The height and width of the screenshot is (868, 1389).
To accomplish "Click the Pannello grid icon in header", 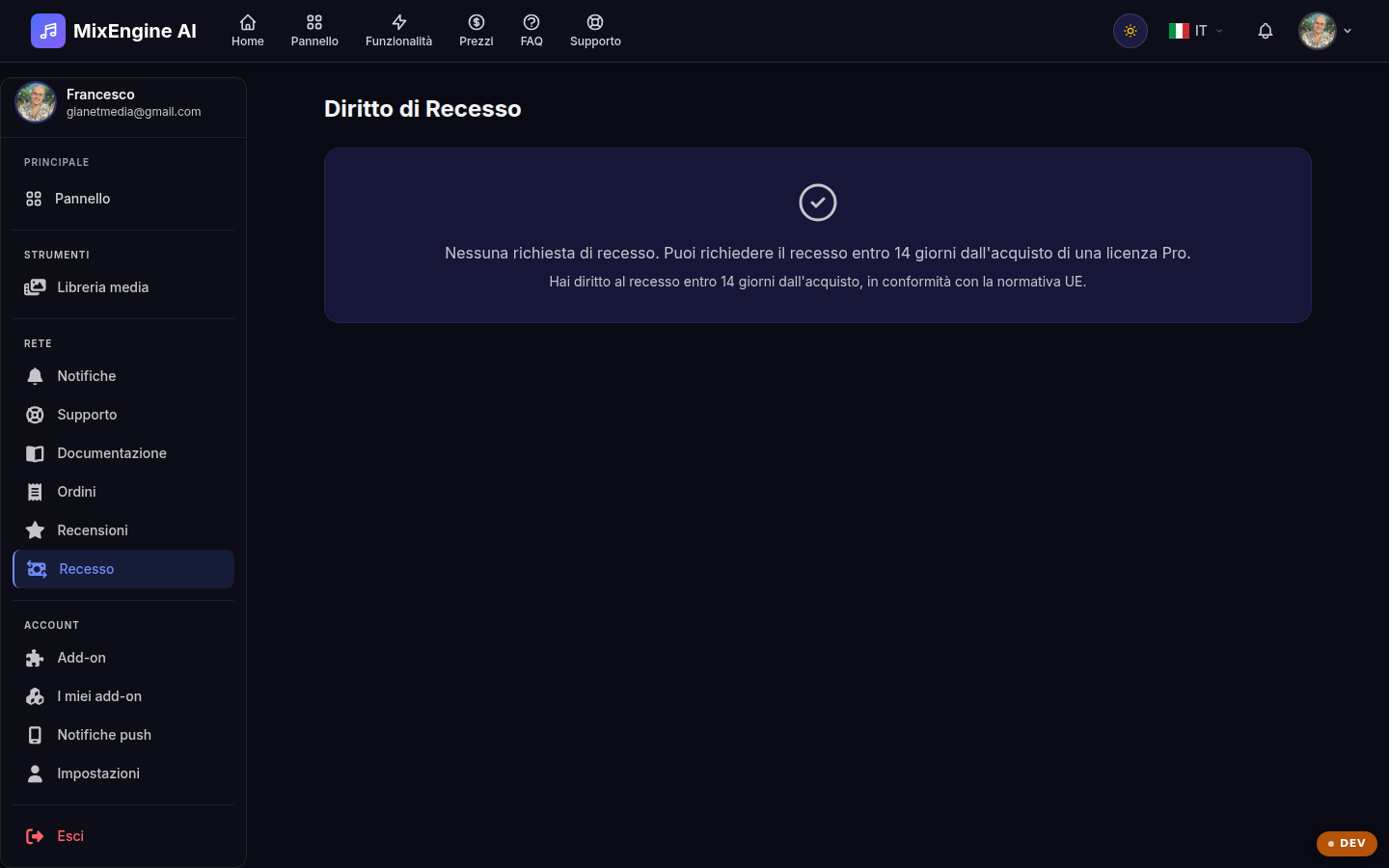I will (314, 22).
